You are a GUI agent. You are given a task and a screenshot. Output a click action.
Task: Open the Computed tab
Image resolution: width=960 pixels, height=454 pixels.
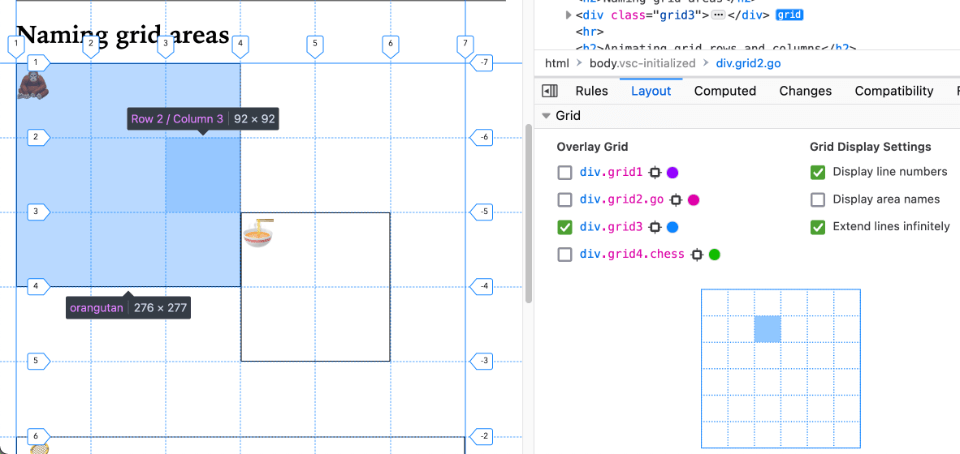[725, 91]
